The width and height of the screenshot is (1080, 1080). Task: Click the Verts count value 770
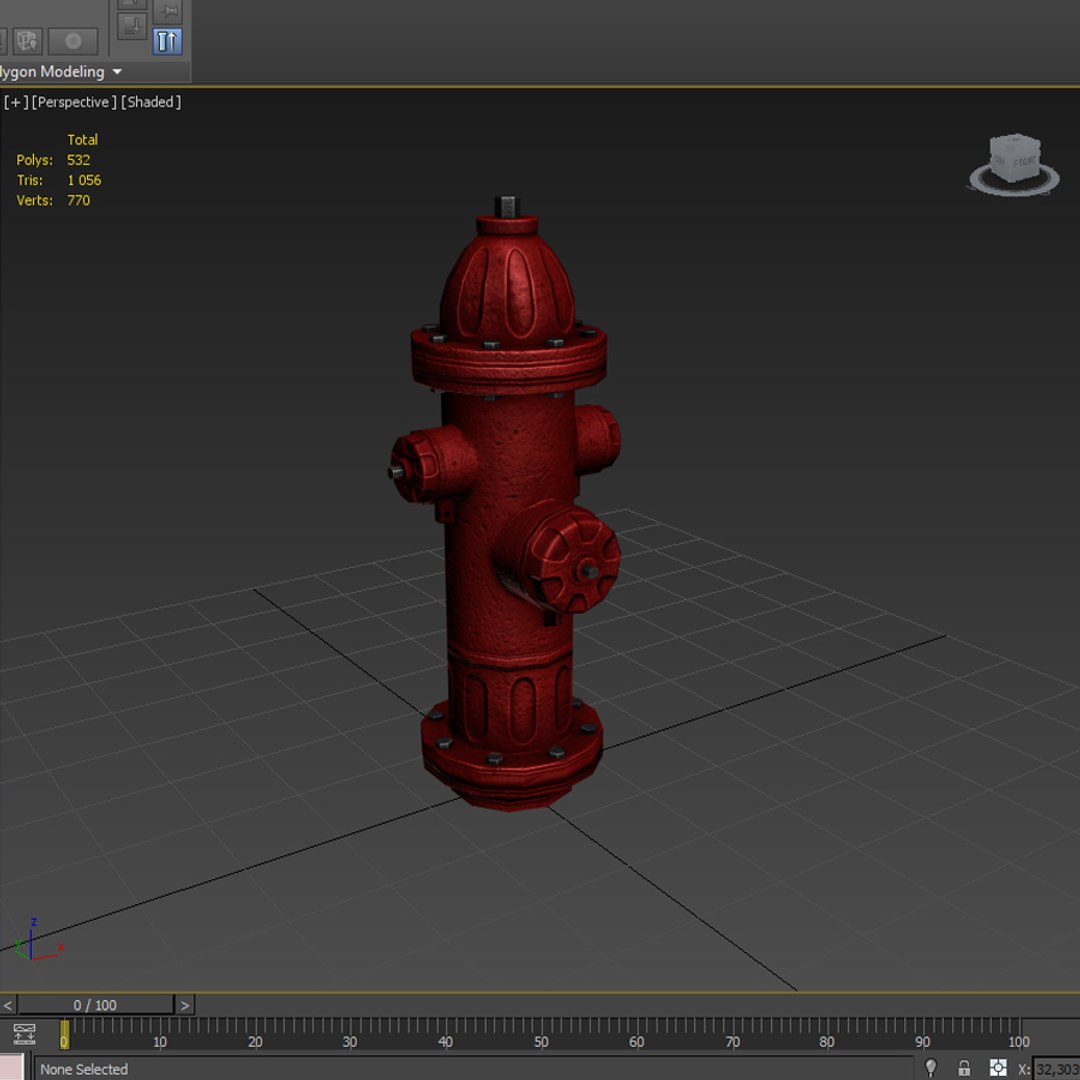coord(79,200)
